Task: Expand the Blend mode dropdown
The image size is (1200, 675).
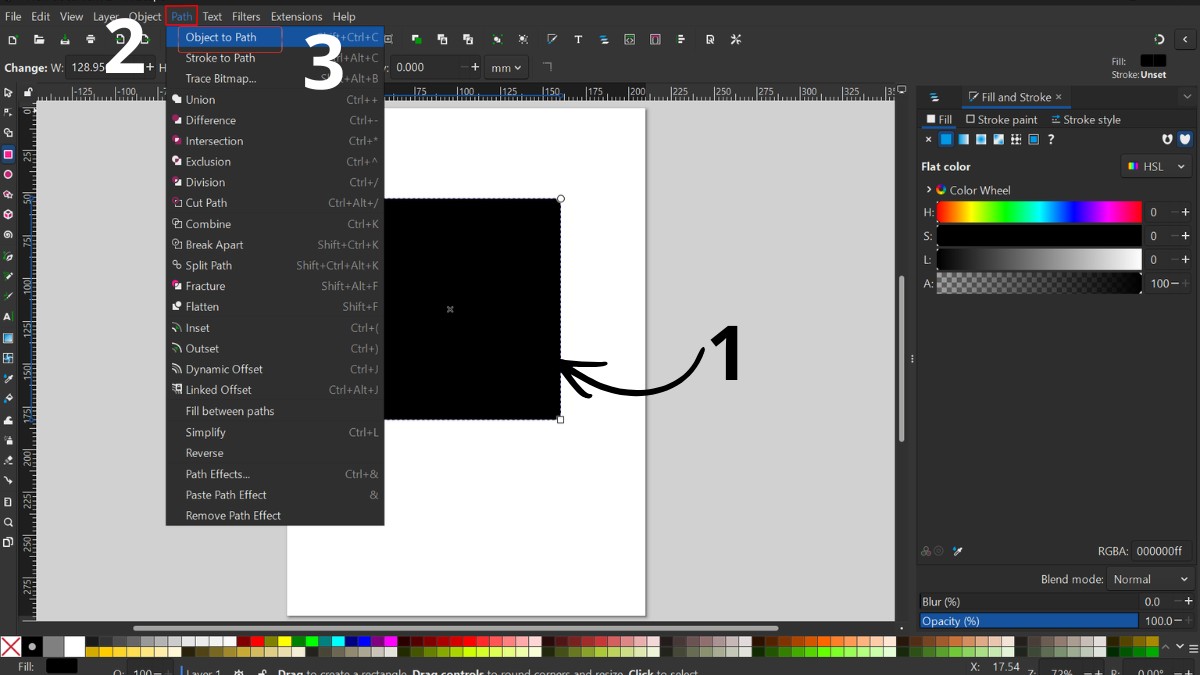Action: [1148, 578]
